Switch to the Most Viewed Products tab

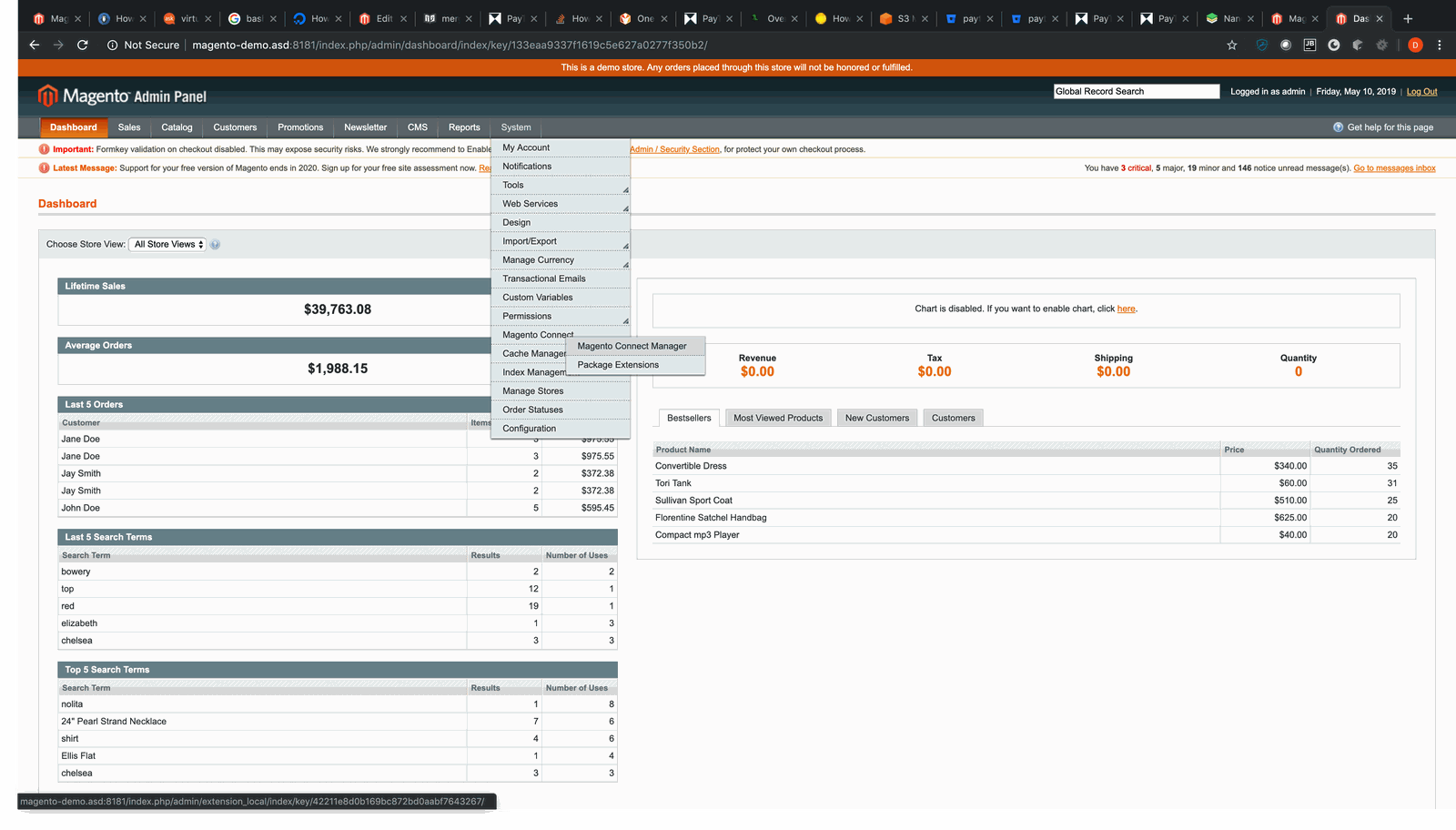(x=778, y=418)
